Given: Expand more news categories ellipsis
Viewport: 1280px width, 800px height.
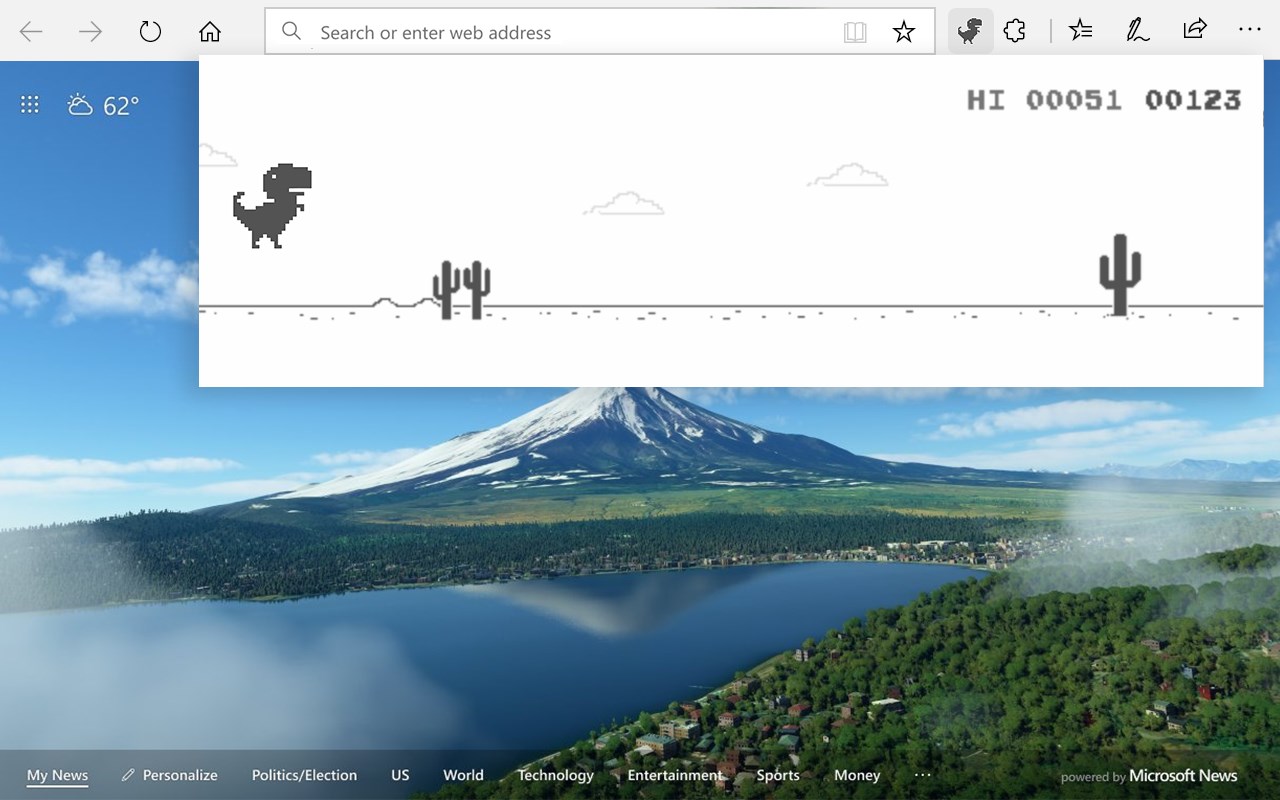Looking at the screenshot, I should point(922,775).
